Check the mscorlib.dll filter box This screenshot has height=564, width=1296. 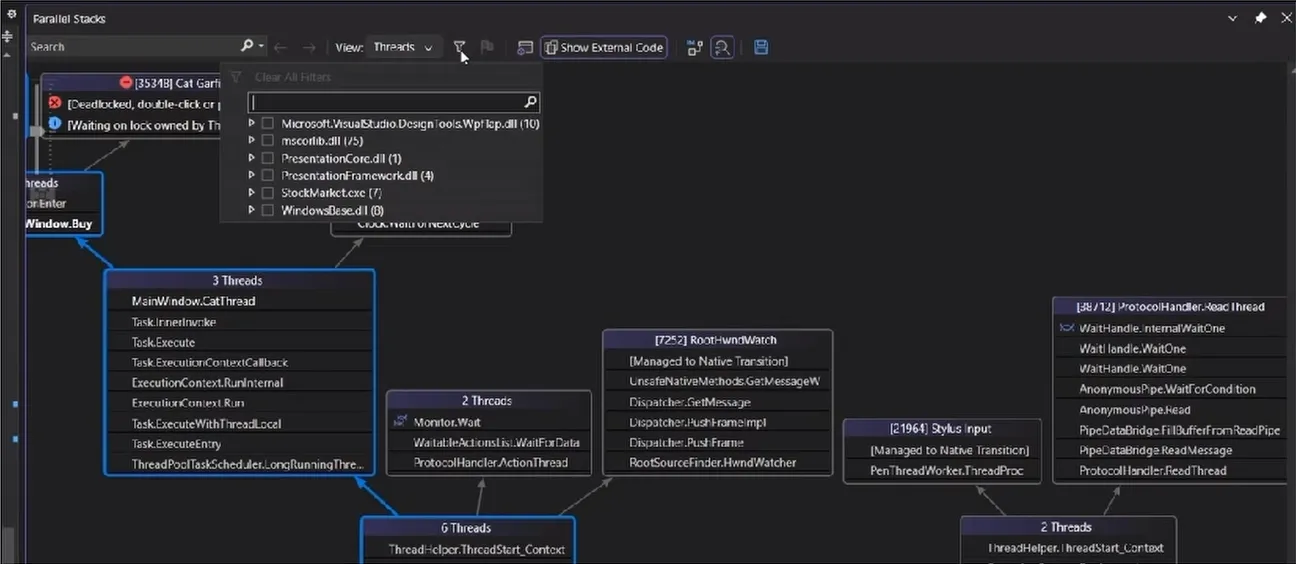267,141
